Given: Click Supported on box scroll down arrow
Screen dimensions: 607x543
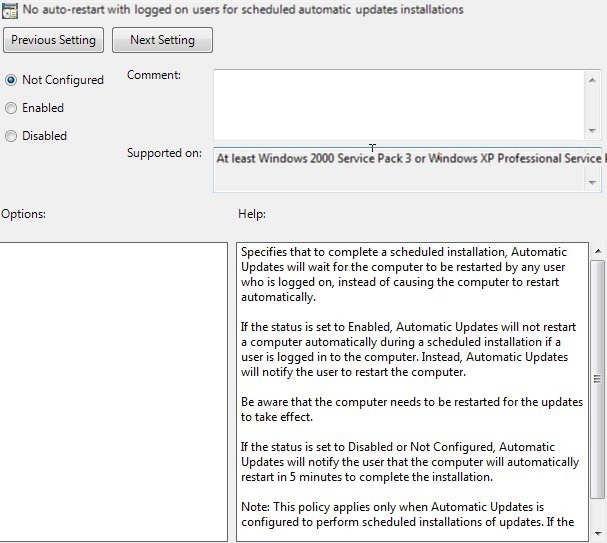Looking at the screenshot, I should [x=592, y=182].
